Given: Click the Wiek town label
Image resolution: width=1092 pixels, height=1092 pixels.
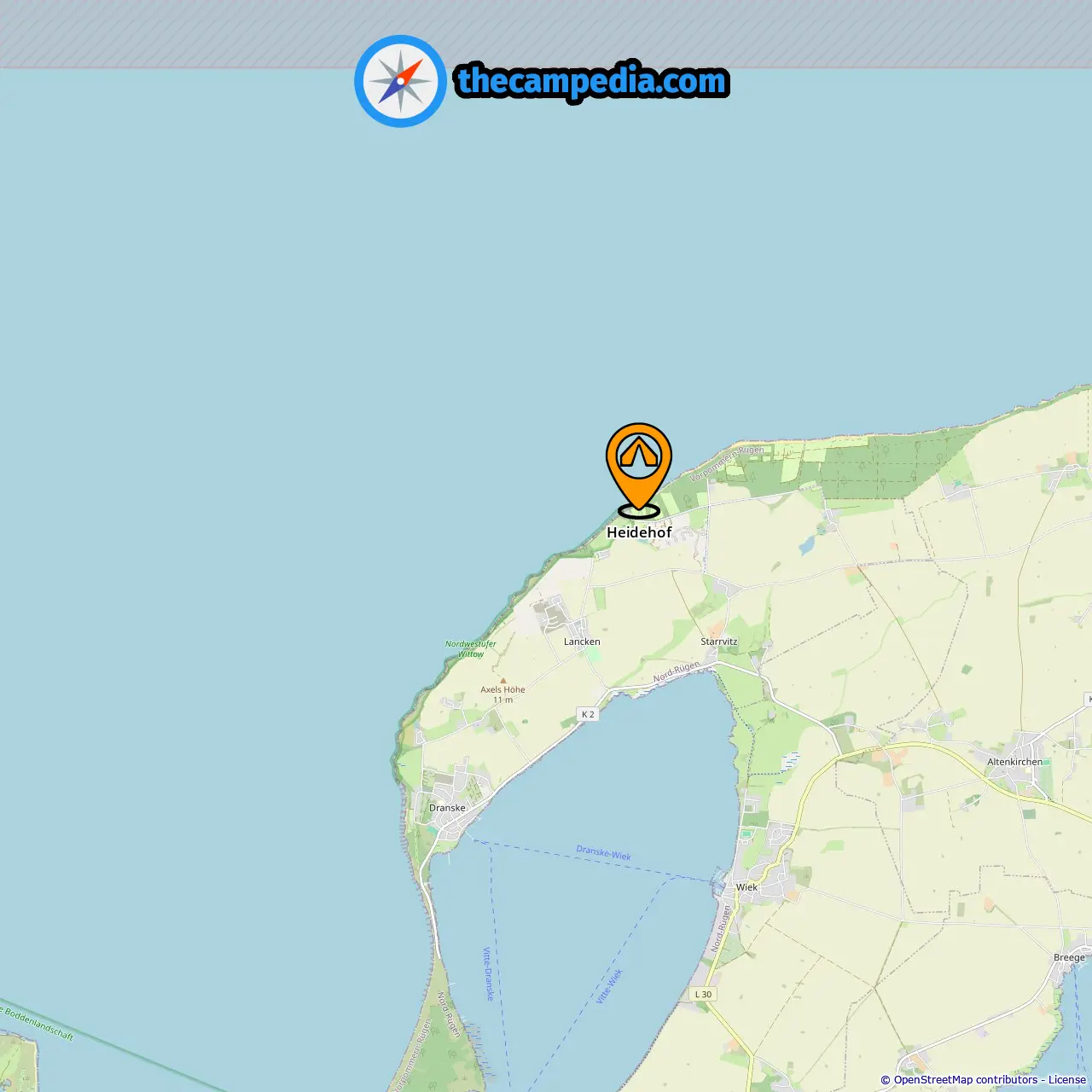Looking at the screenshot, I should 747,887.
